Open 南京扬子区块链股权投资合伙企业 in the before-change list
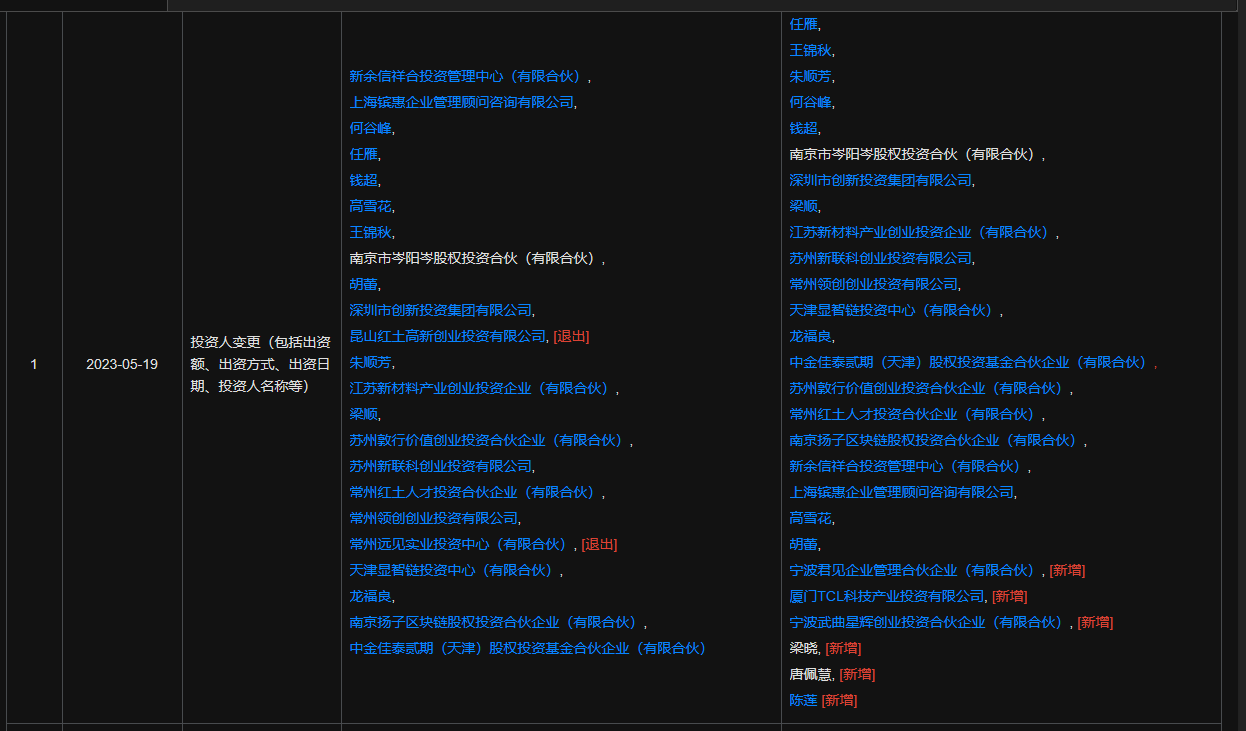Screen dimensions: 1246x731 pos(495,622)
